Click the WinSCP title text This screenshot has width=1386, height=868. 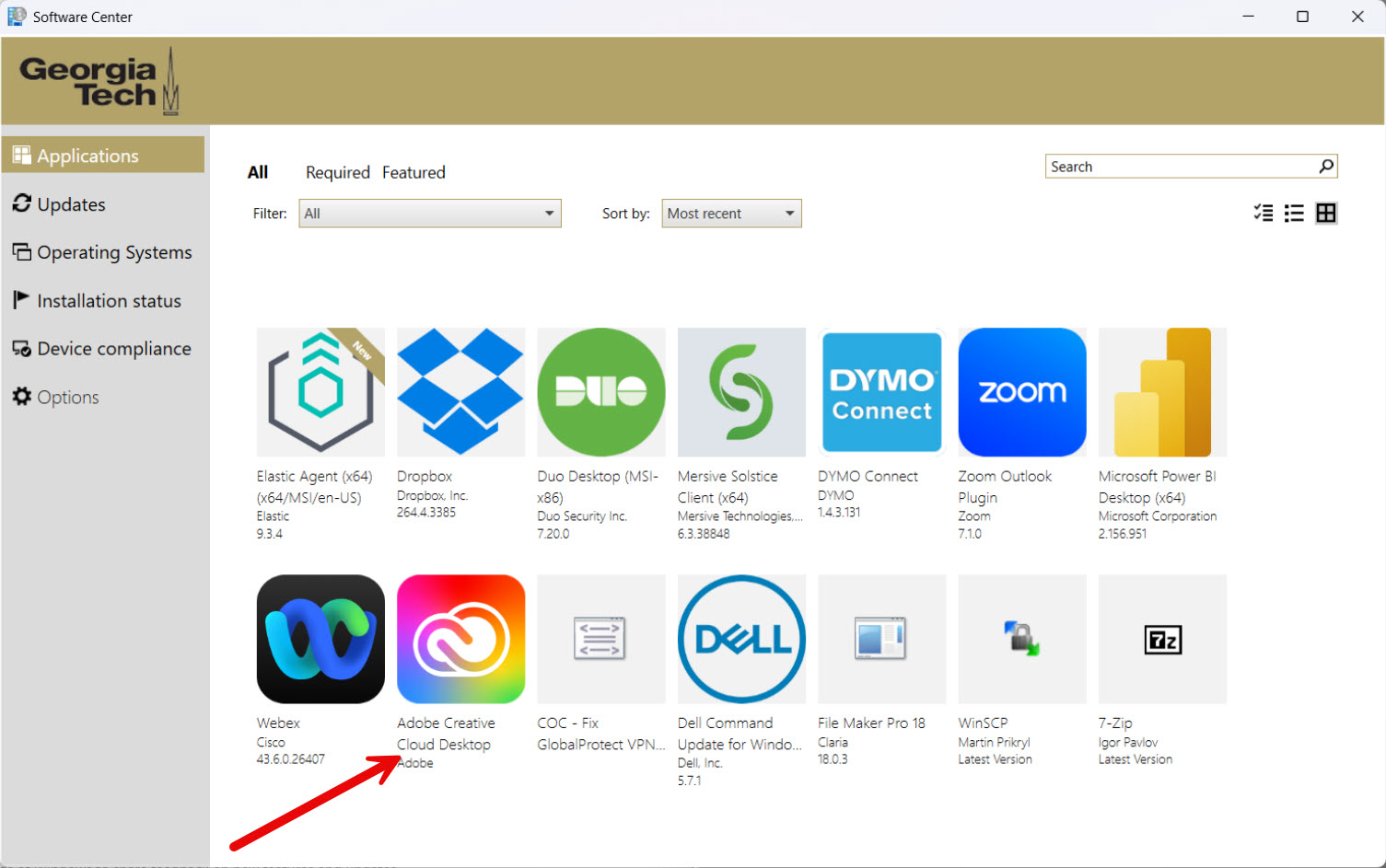983,723
